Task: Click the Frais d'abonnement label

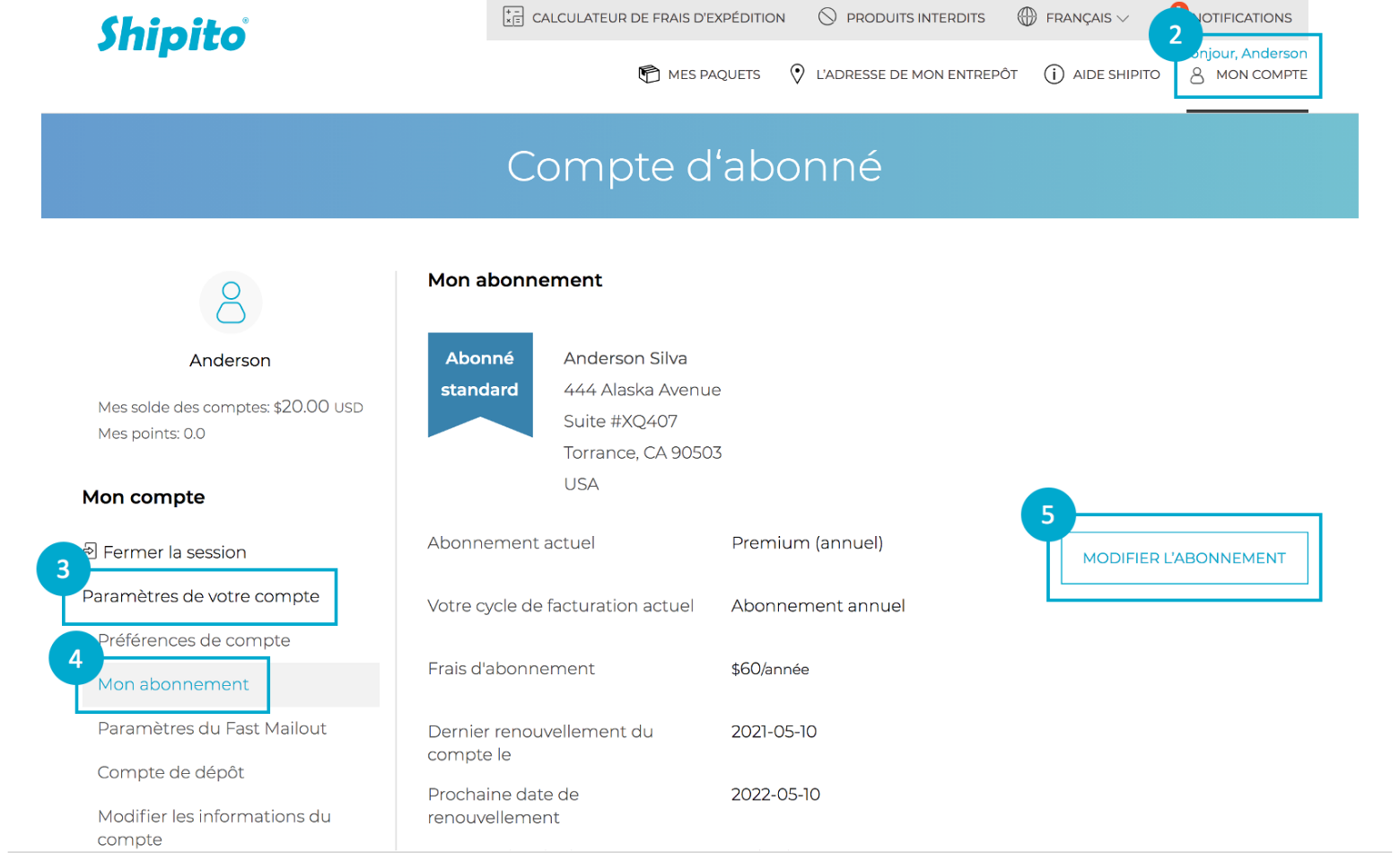Action: tap(511, 669)
